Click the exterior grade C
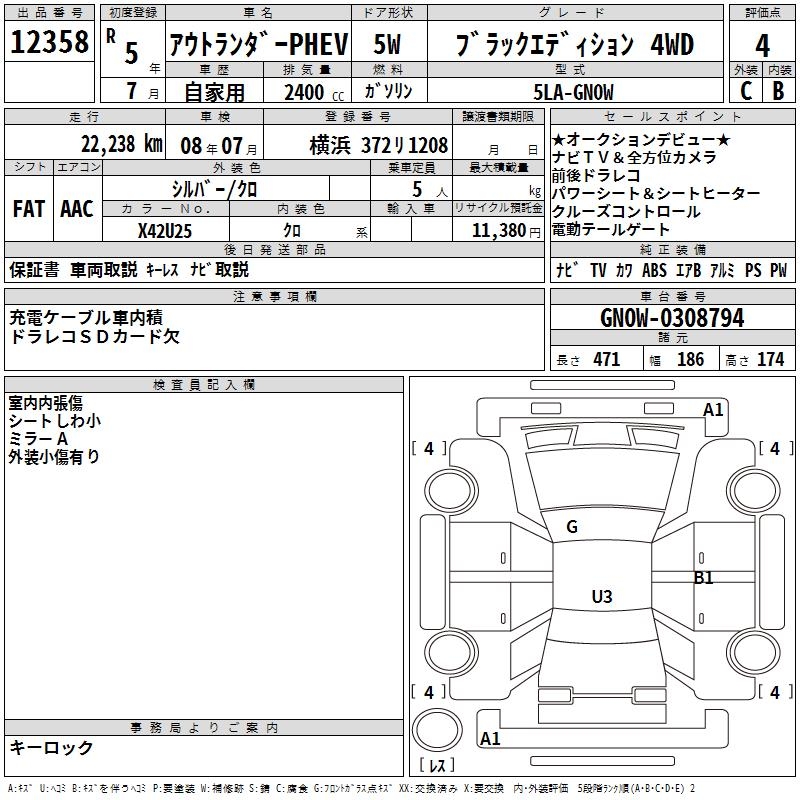 [x=745, y=90]
